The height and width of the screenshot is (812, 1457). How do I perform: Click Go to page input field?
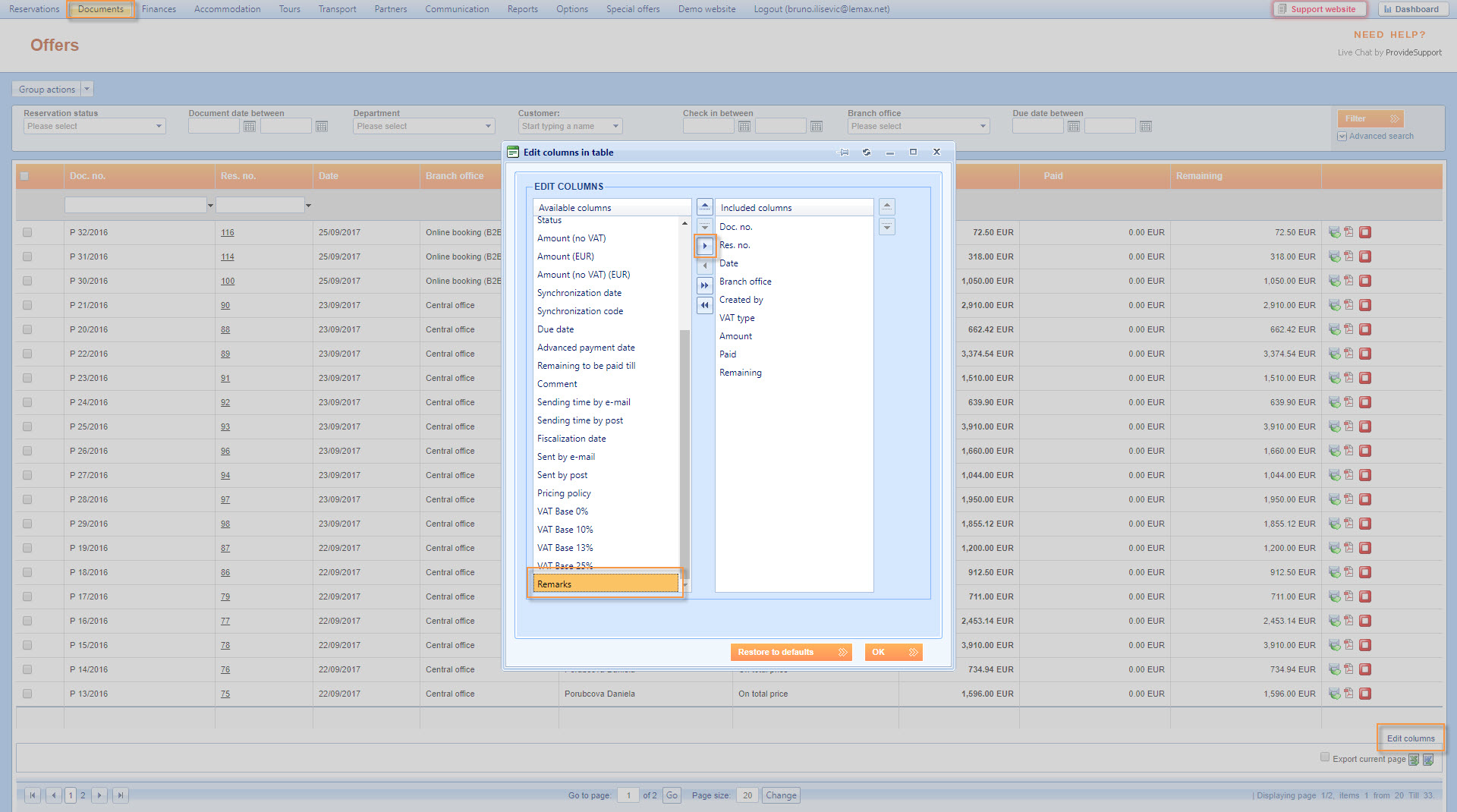[628, 795]
